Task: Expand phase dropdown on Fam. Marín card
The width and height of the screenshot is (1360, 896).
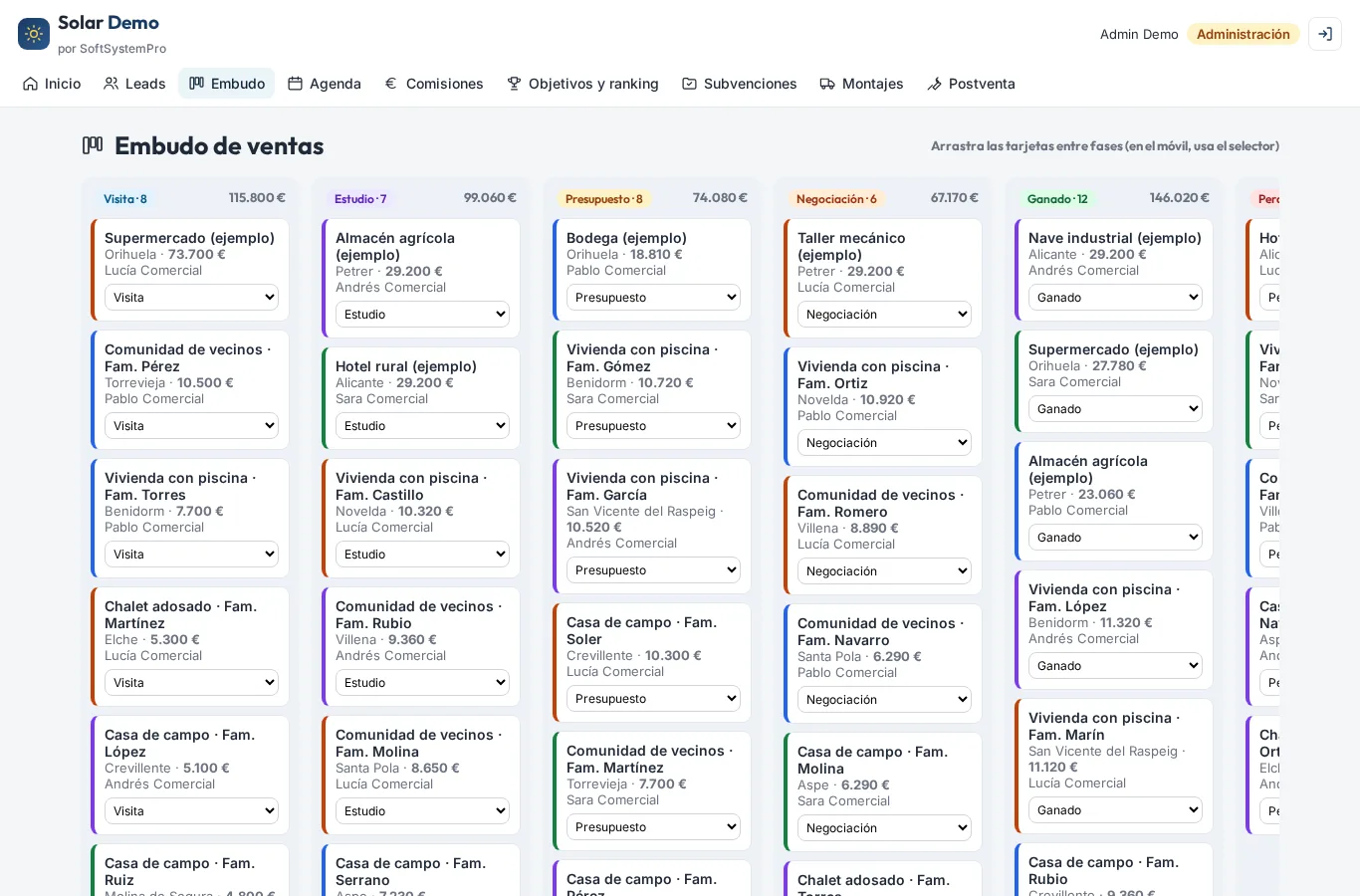Action: click(x=1115, y=810)
